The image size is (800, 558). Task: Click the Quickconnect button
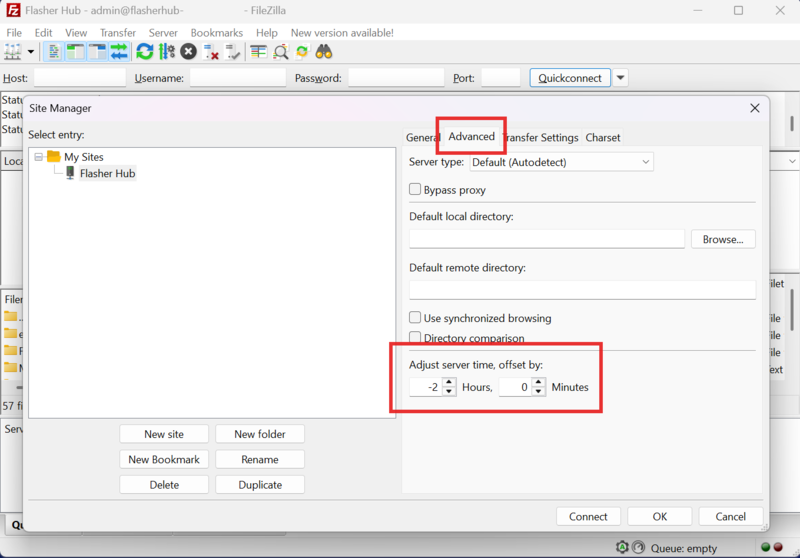click(570, 78)
